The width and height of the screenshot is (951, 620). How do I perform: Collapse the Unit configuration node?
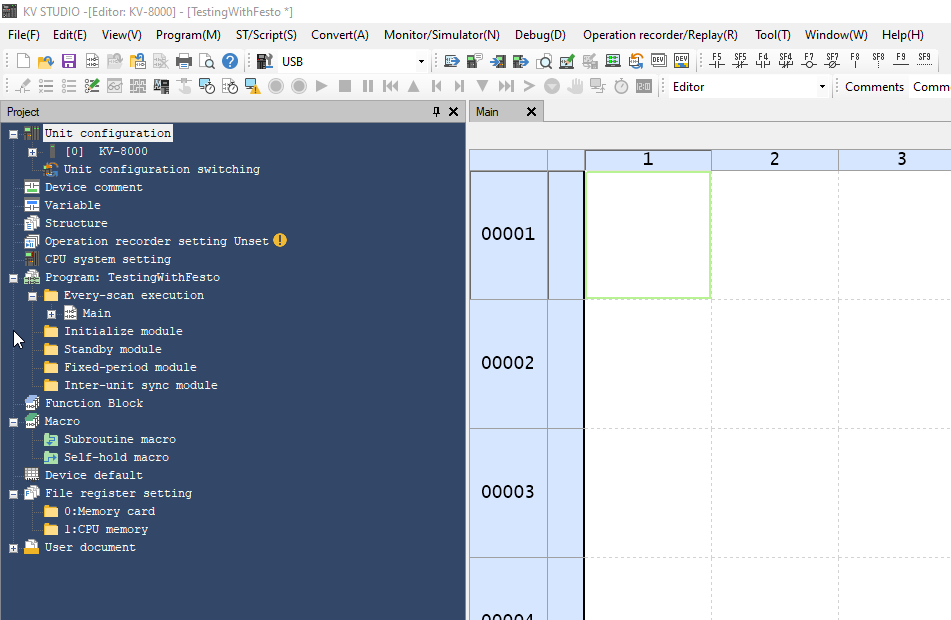pos(13,134)
